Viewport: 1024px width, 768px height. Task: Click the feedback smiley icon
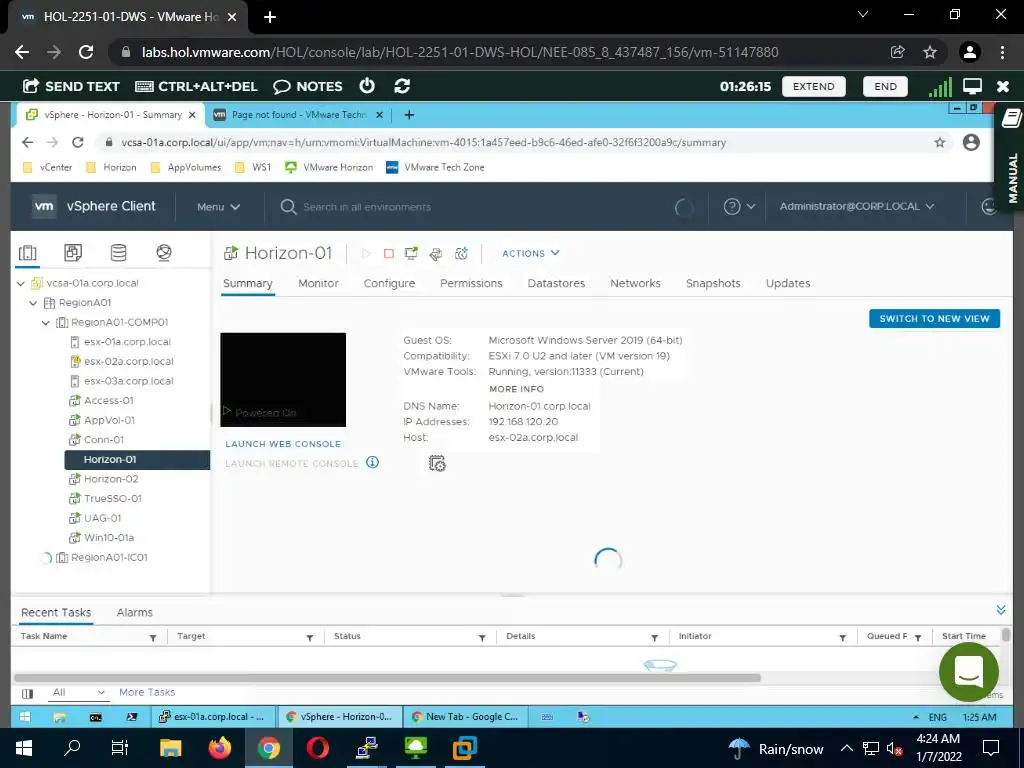coord(989,206)
